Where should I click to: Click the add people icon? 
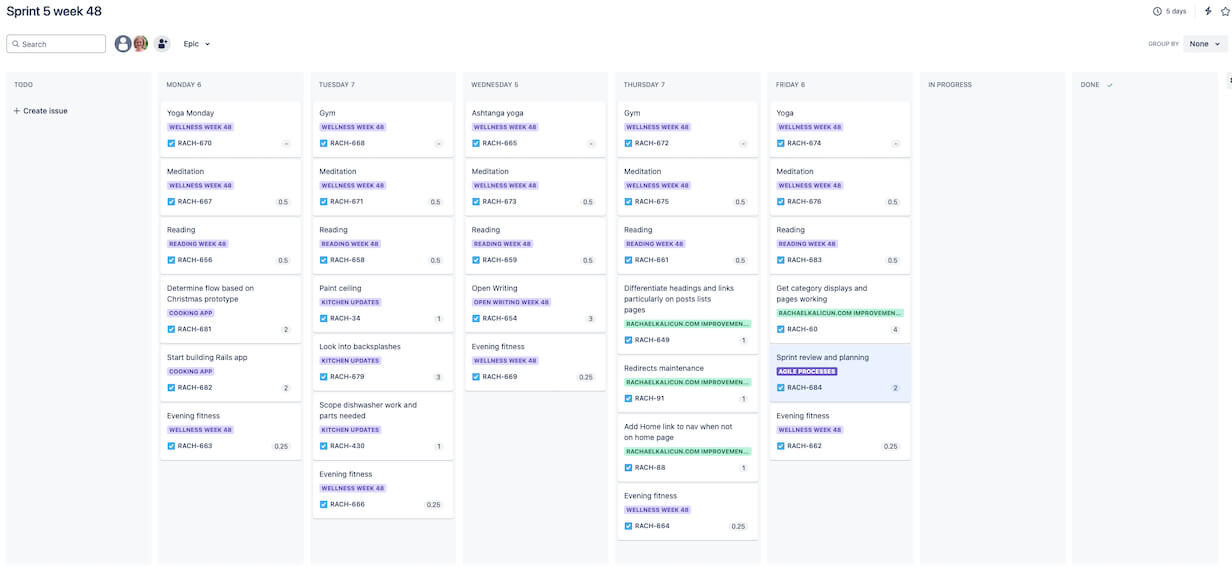162,44
